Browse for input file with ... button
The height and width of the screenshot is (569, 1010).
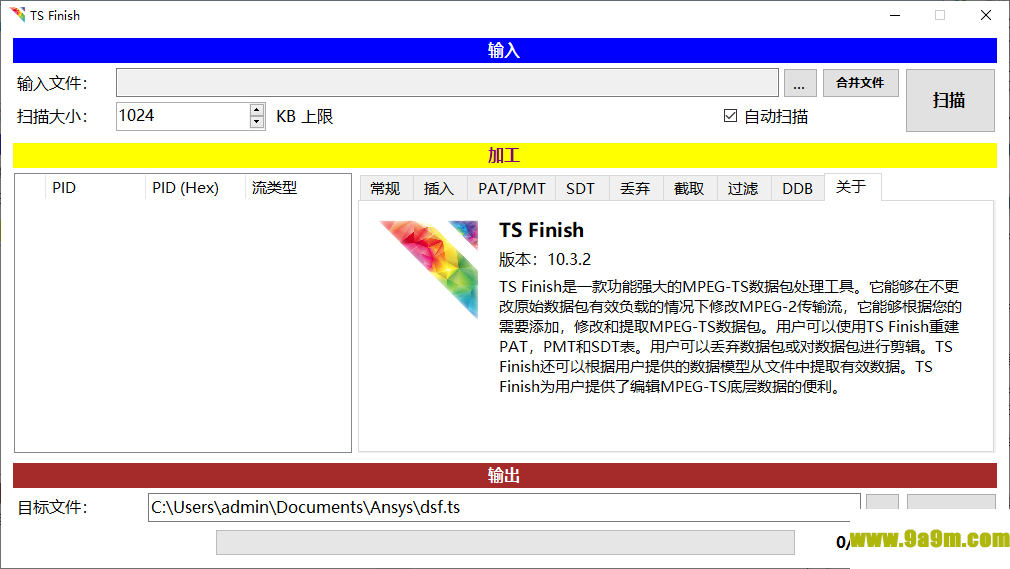click(x=799, y=83)
